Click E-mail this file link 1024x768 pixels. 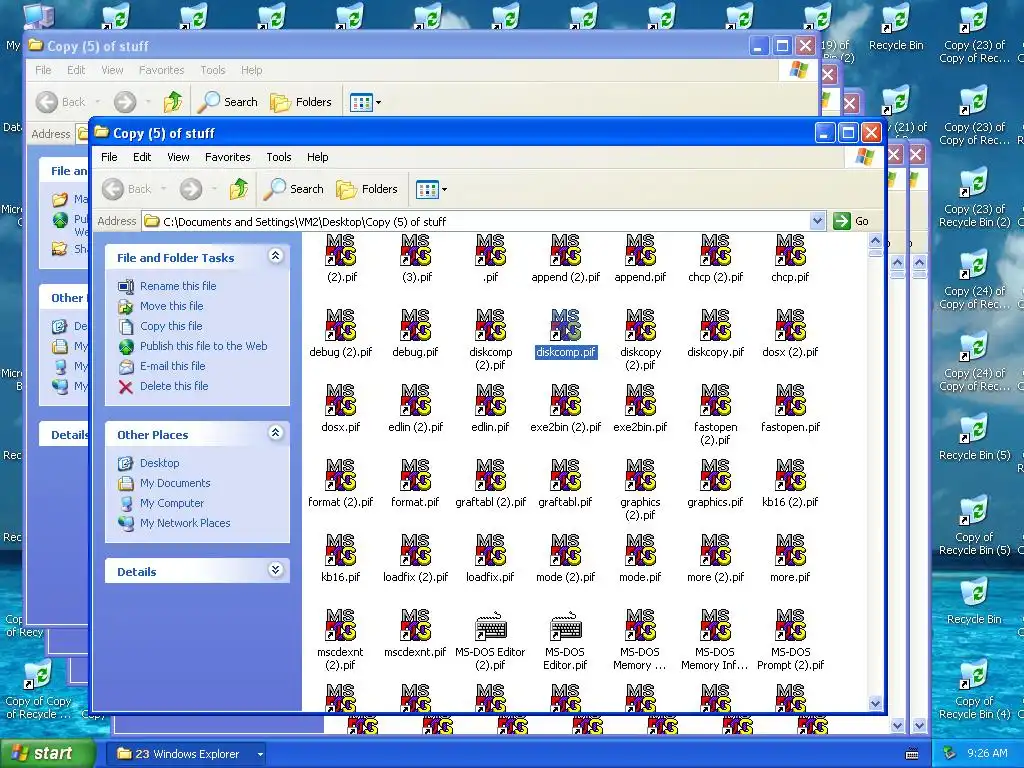click(x=172, y=366)
